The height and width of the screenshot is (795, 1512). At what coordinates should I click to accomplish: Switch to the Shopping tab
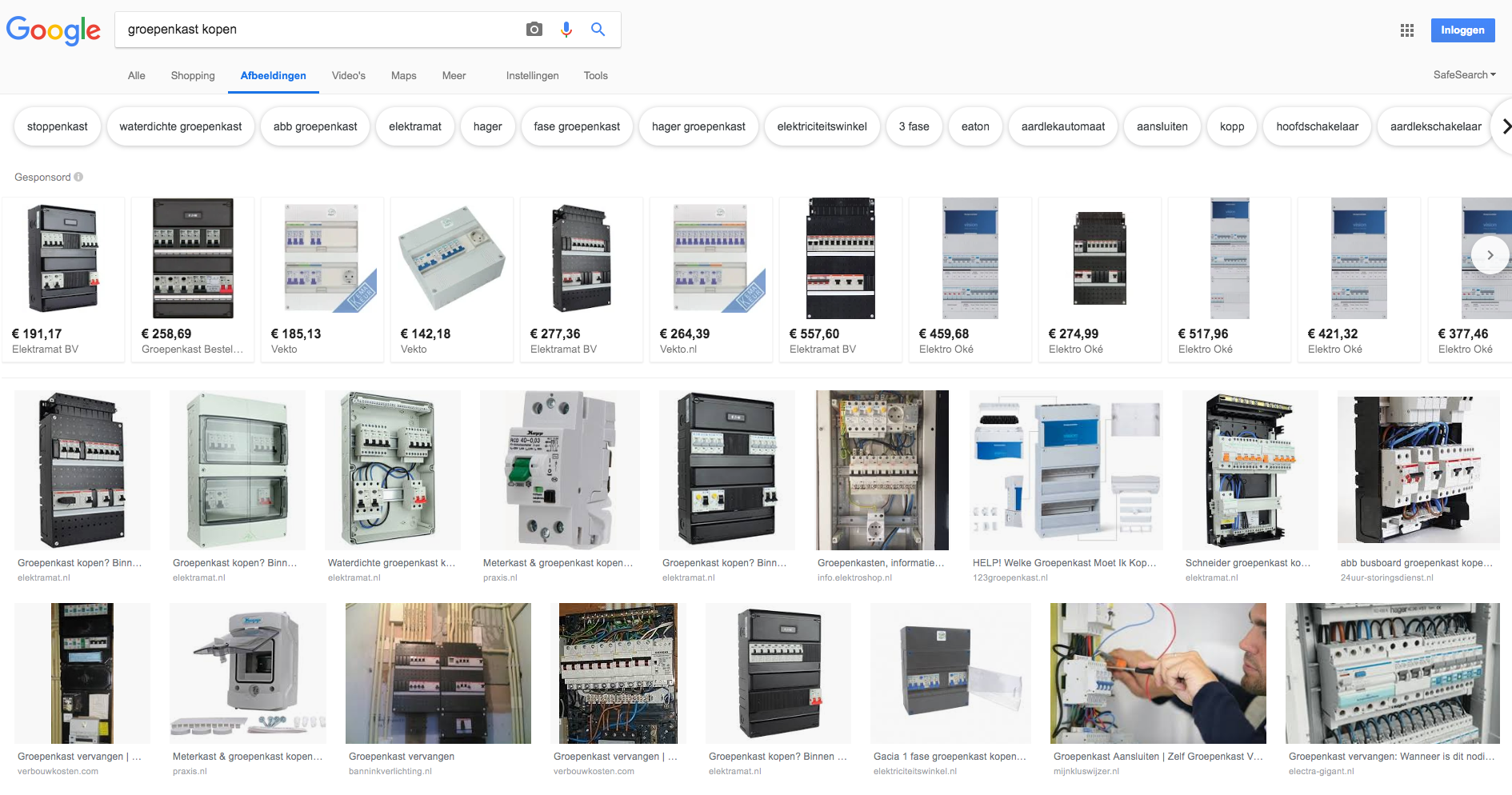point(193,75)
